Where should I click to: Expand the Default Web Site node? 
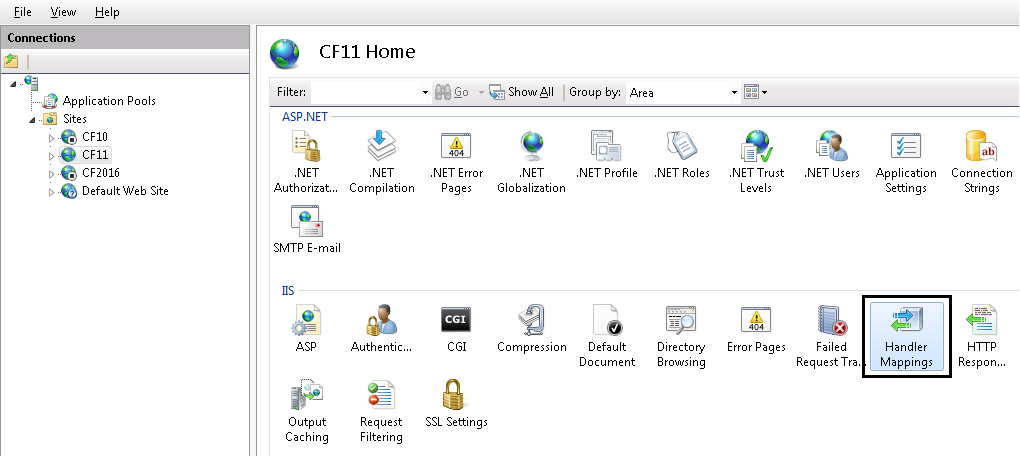tap(52, 191)
